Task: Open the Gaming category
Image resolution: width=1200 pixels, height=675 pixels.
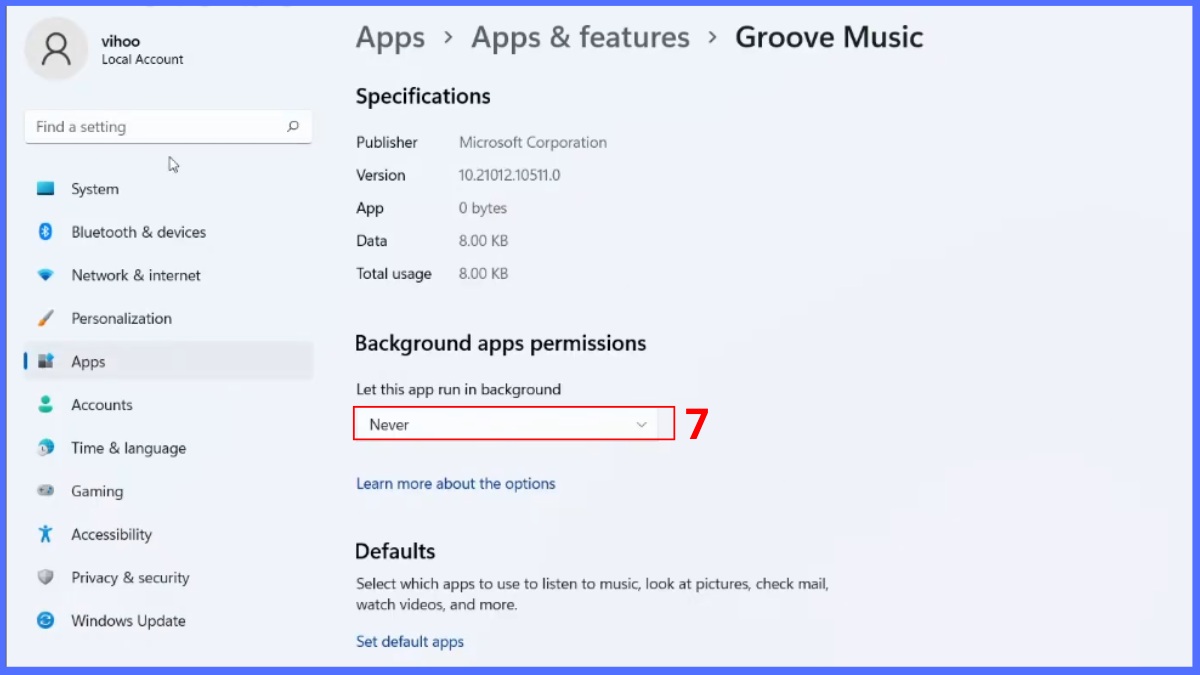Action: [x=168, y=491]
